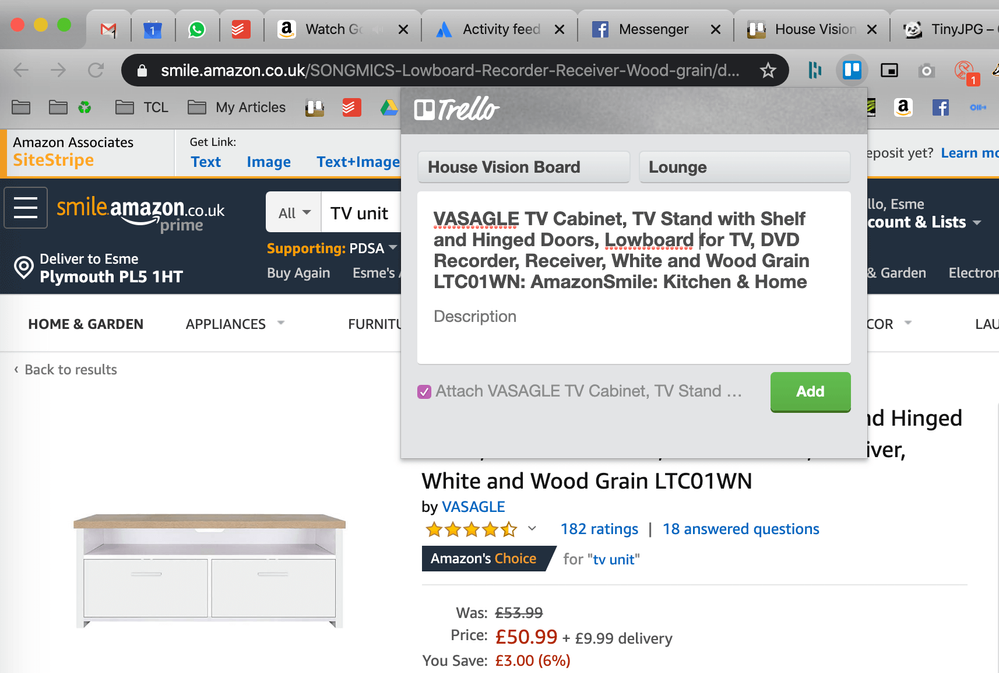Open Buy Again link
Viewport: 999px width, 673px height.
click(x=298, y=273)
